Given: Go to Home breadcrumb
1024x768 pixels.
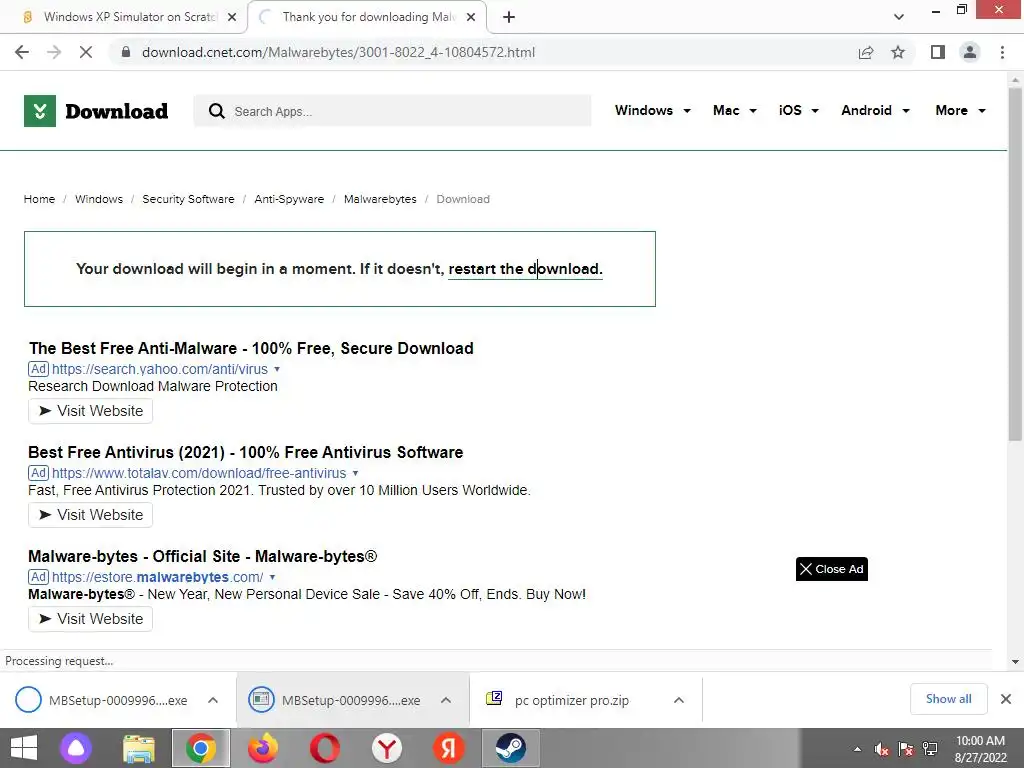Looking at the screenshot, I should pos(39,199).
